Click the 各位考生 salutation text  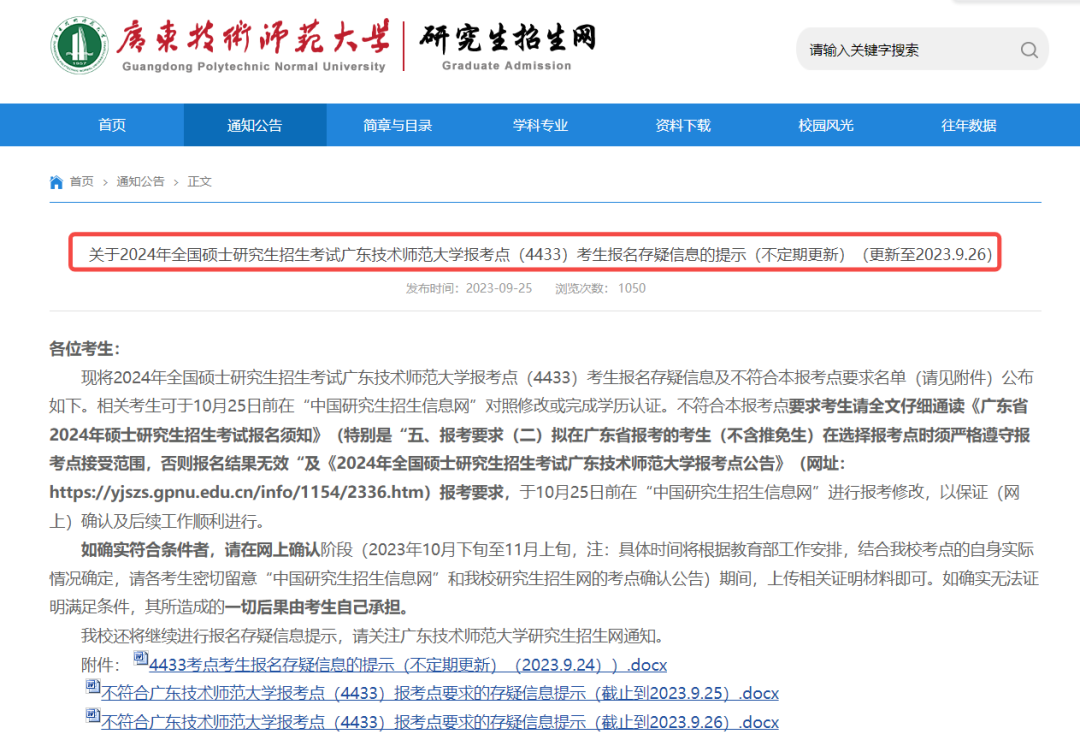pyautogui.click(x=84, y=349)
